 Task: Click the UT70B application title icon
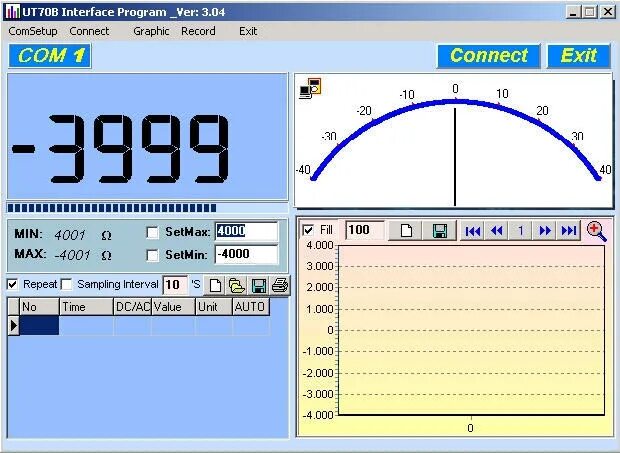(x=12, y=12)
